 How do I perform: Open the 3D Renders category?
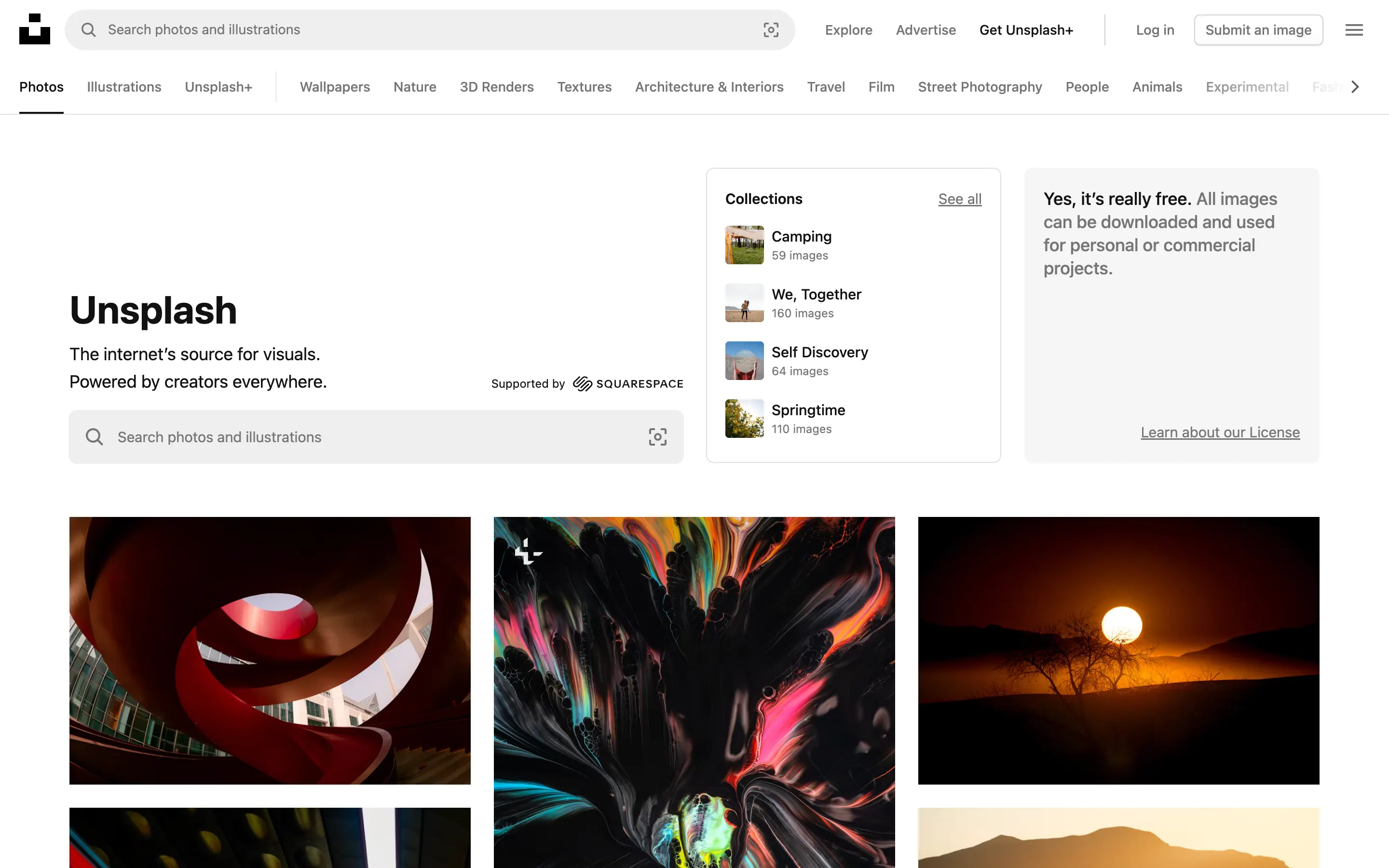tap(496, 87)
